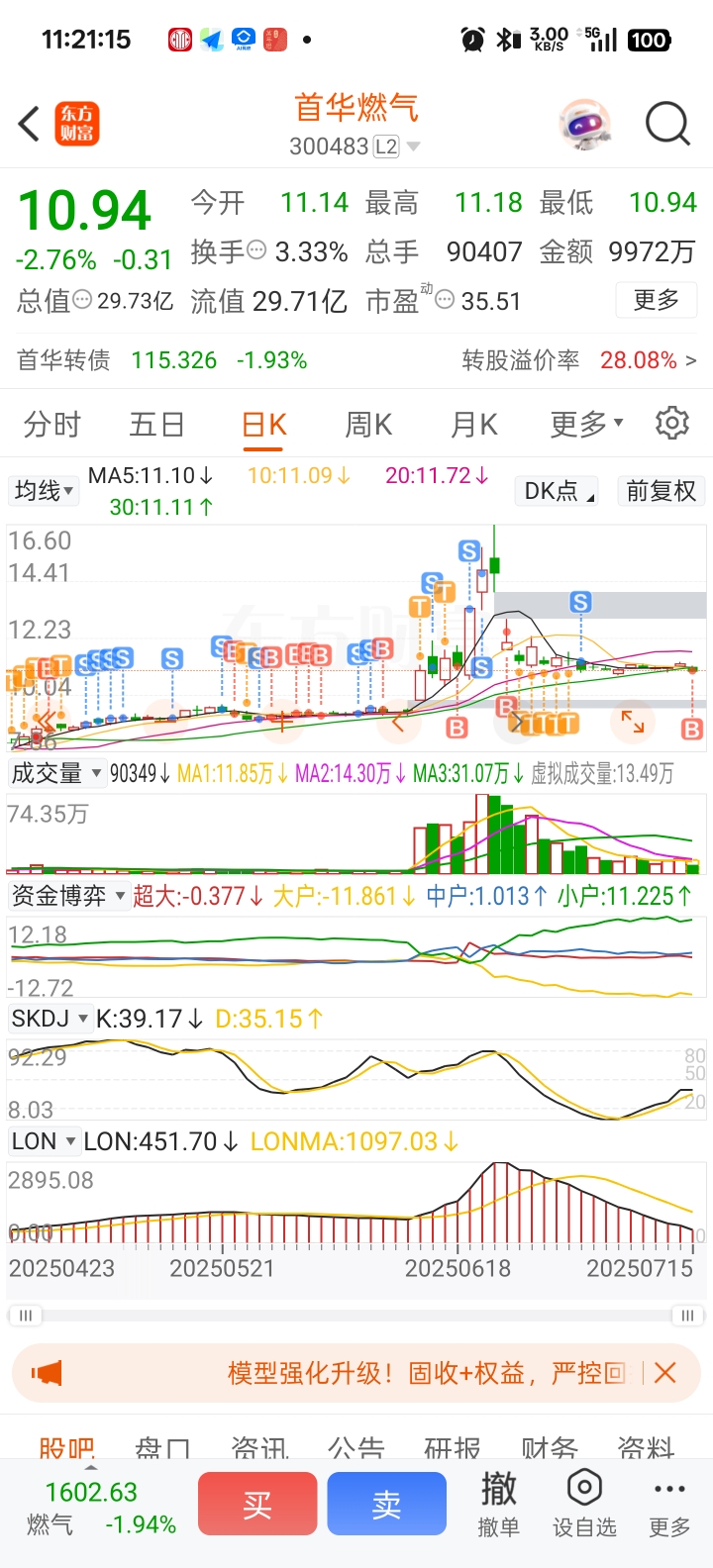Tap 撤单 cancel order icon
Viewport: 713px width, 1568px height.
pos(498,1505)
